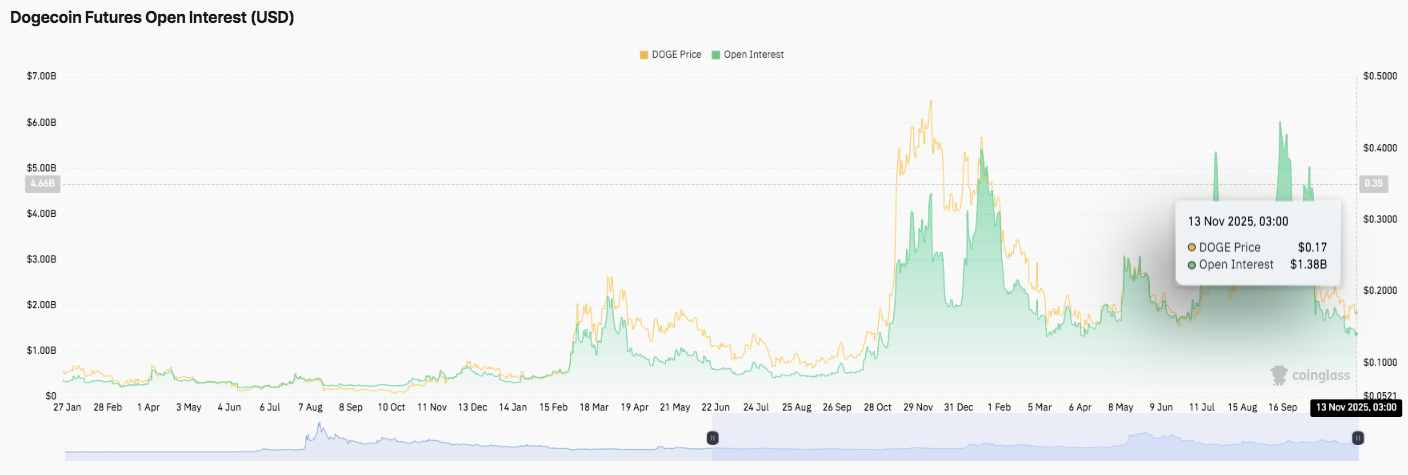Click the $0.5000 right axis label
This screenshot has height=475, width=1408.
tap(1381, 76)
